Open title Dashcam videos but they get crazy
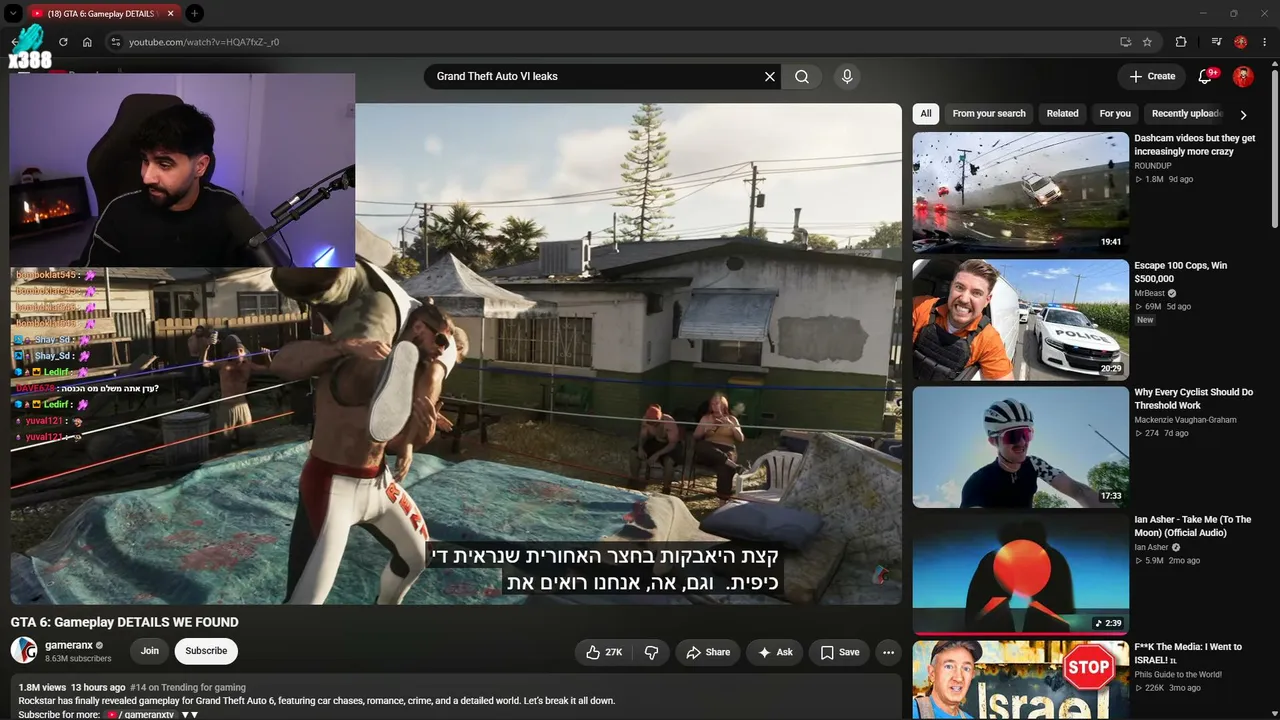 coord(1194,145)
